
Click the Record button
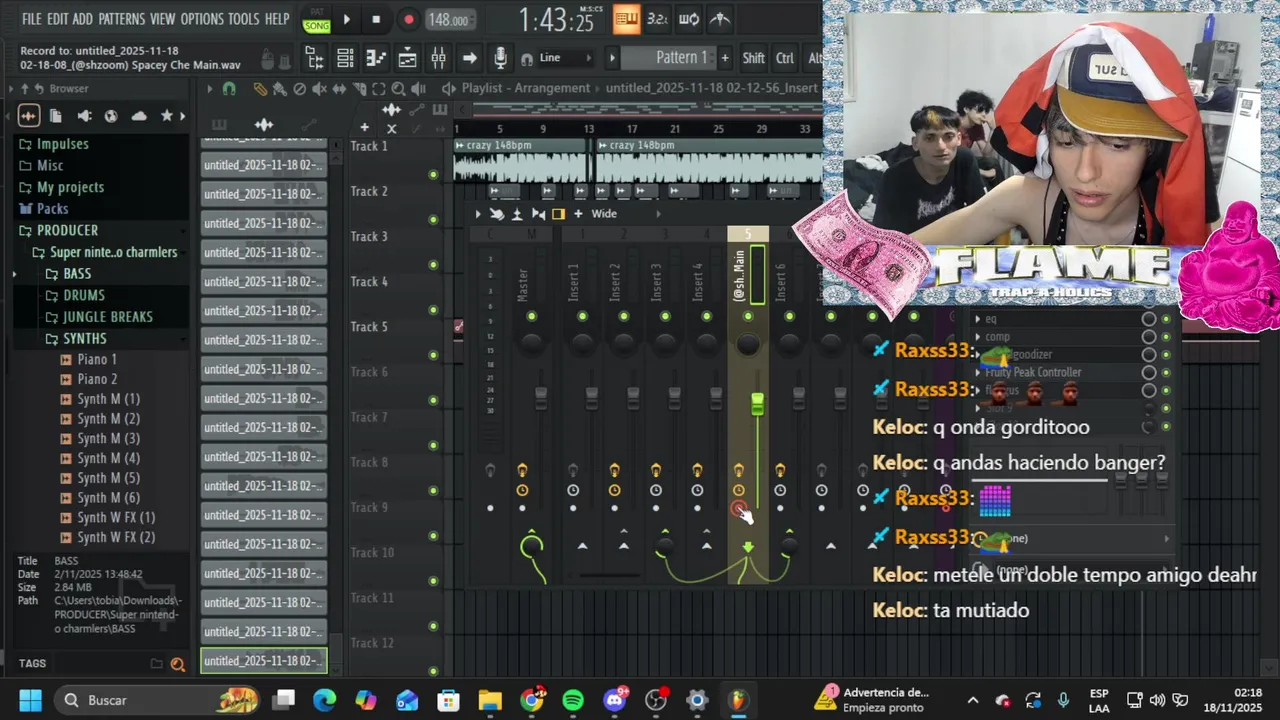point(408,19)
